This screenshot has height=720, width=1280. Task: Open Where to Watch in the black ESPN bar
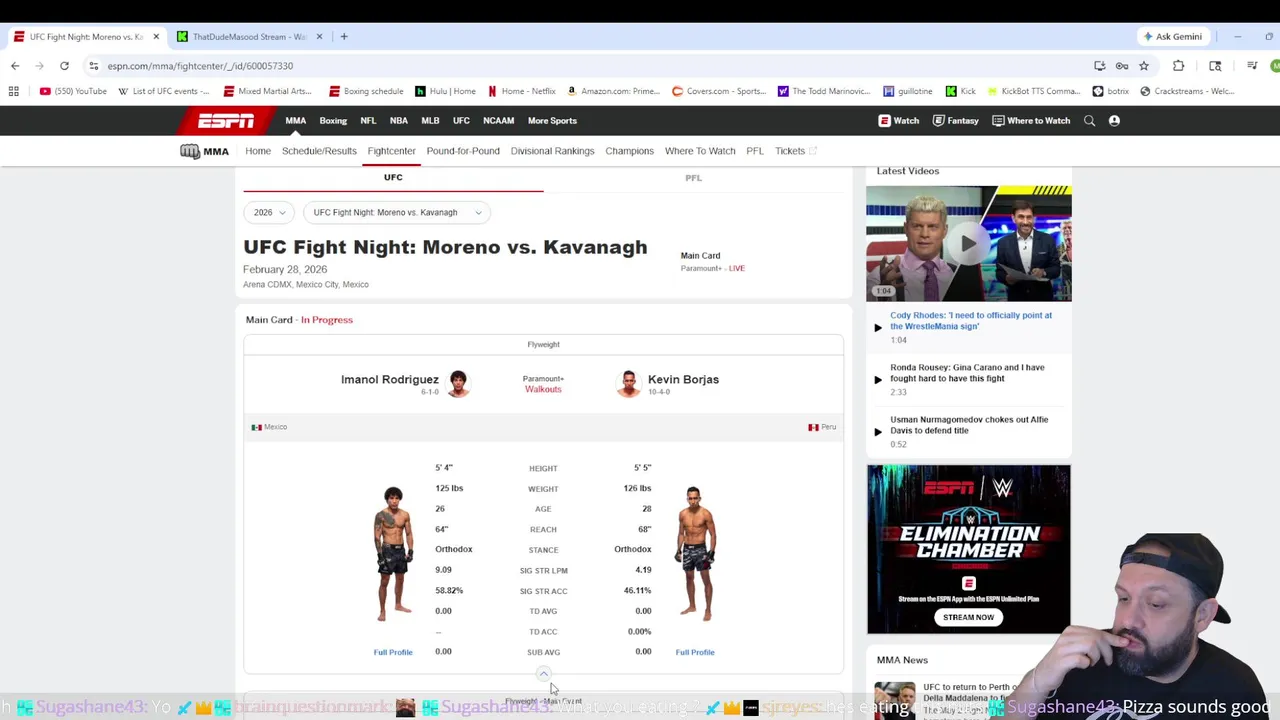(1030, 121)
